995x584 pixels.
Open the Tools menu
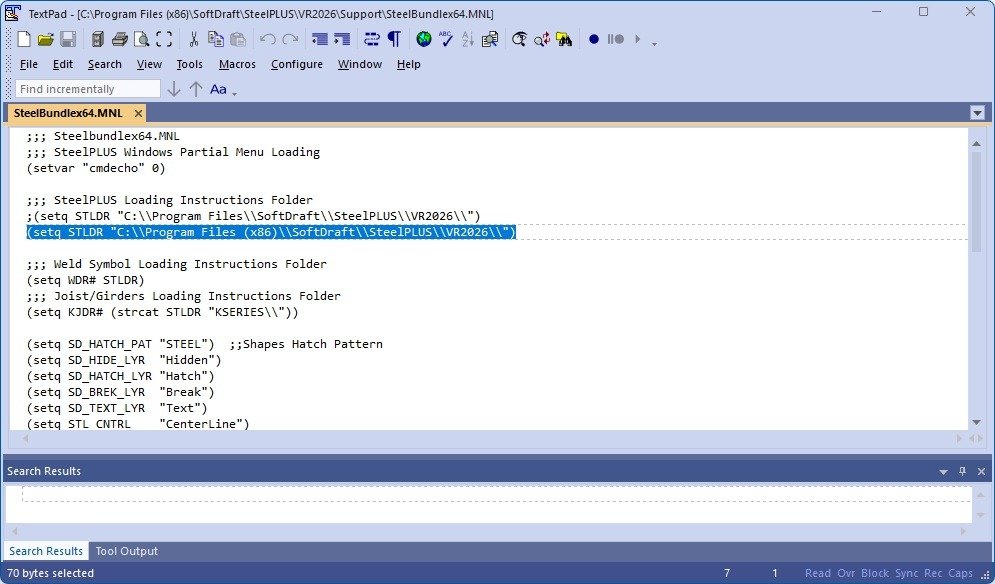[x=189, y=64]
